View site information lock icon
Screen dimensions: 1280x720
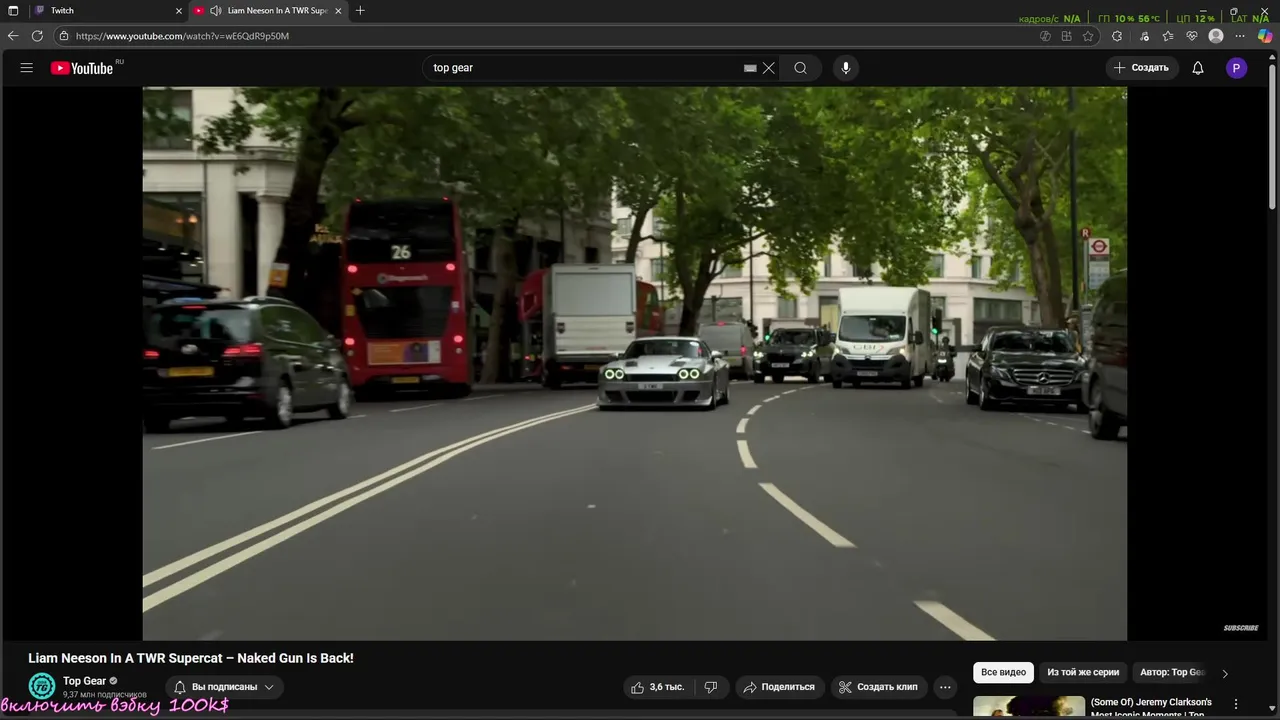[64, 36]
